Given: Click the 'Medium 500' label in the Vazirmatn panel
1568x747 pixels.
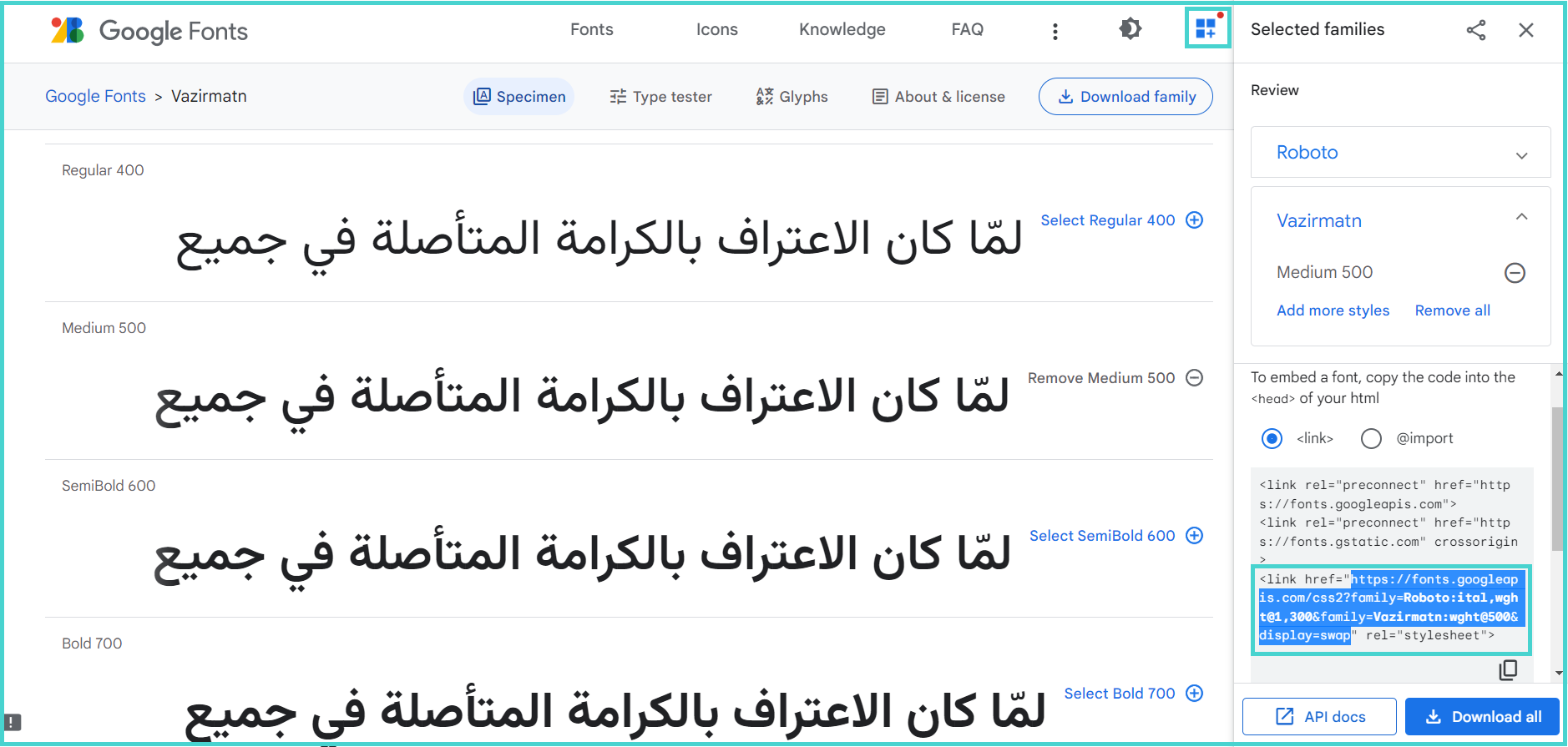Looking at the screenshot, I should coord(1325,272).
